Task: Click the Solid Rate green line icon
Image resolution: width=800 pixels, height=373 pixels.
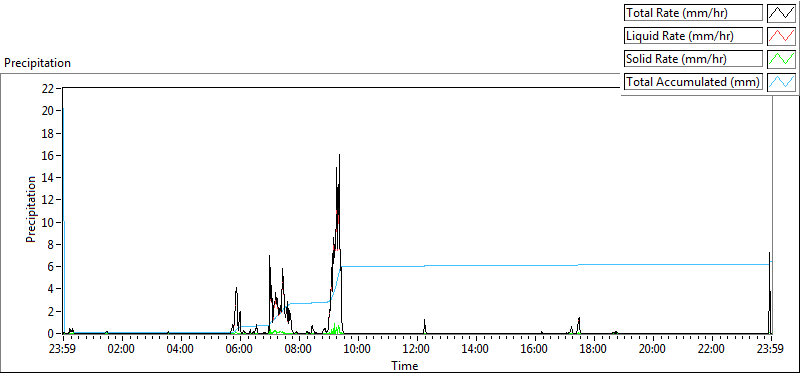Action: 782,59
